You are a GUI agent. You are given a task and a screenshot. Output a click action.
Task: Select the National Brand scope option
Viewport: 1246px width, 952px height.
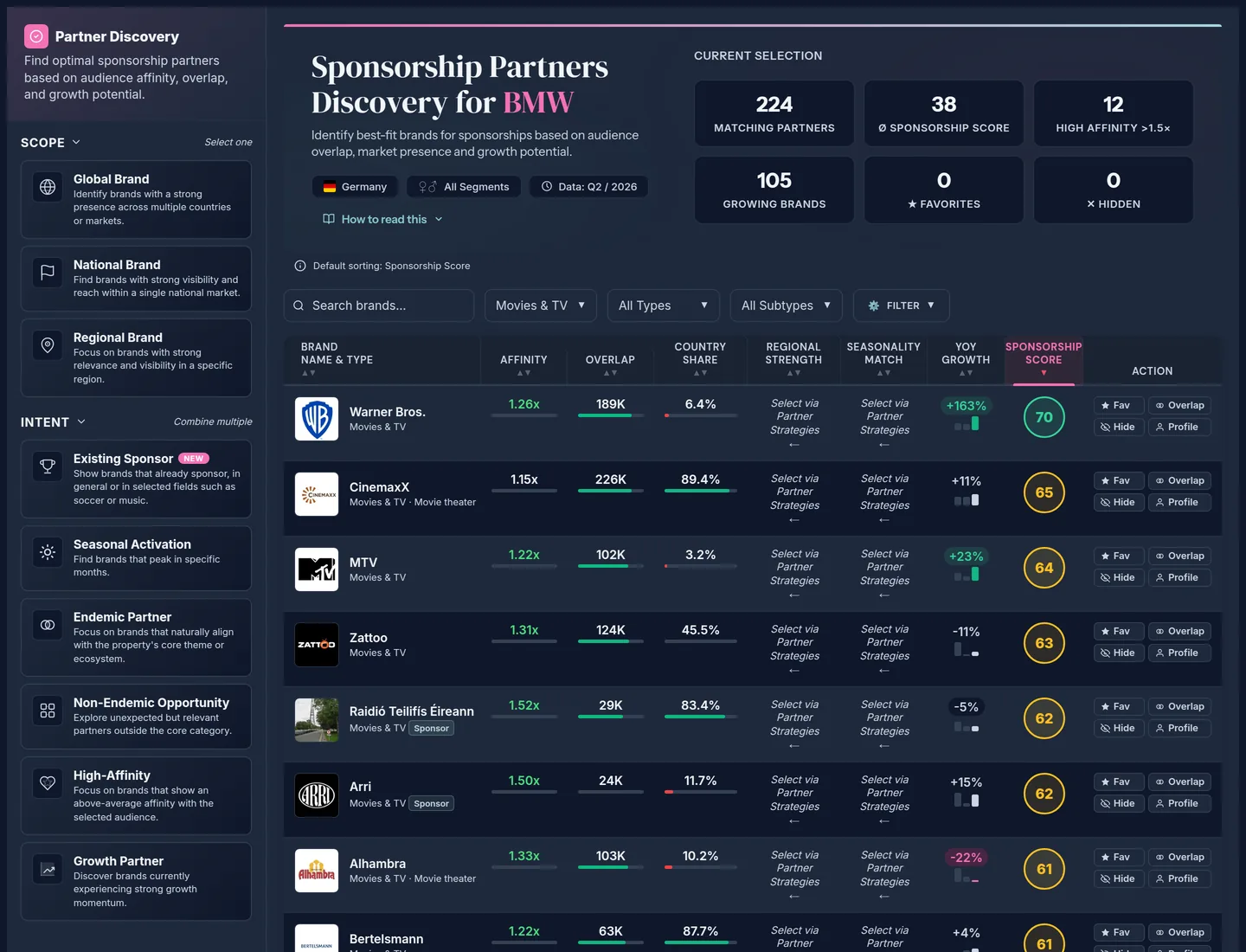click(136, 279)
